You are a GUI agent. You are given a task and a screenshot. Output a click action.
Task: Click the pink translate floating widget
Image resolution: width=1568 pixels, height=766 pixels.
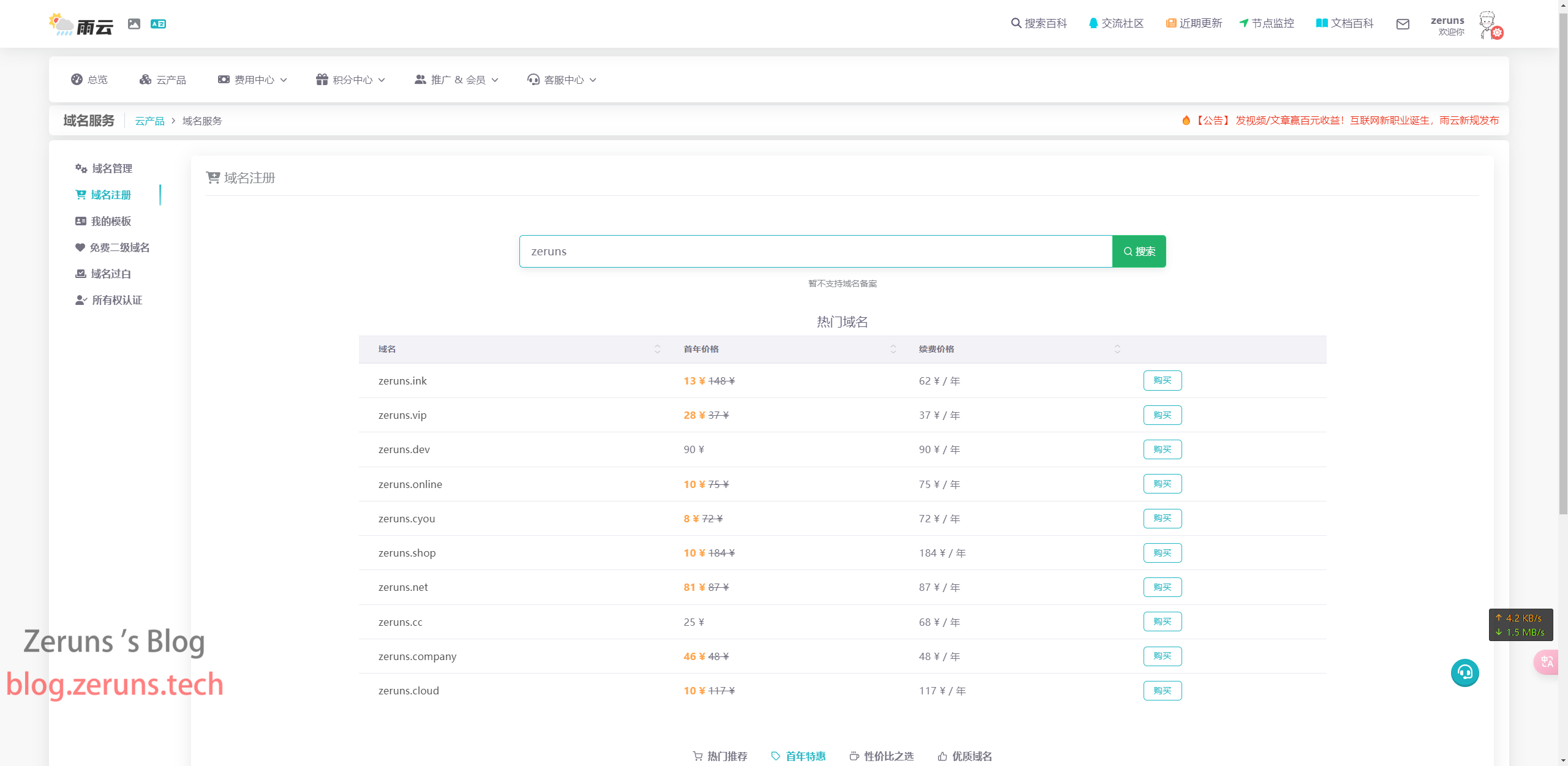(1547, 662)
